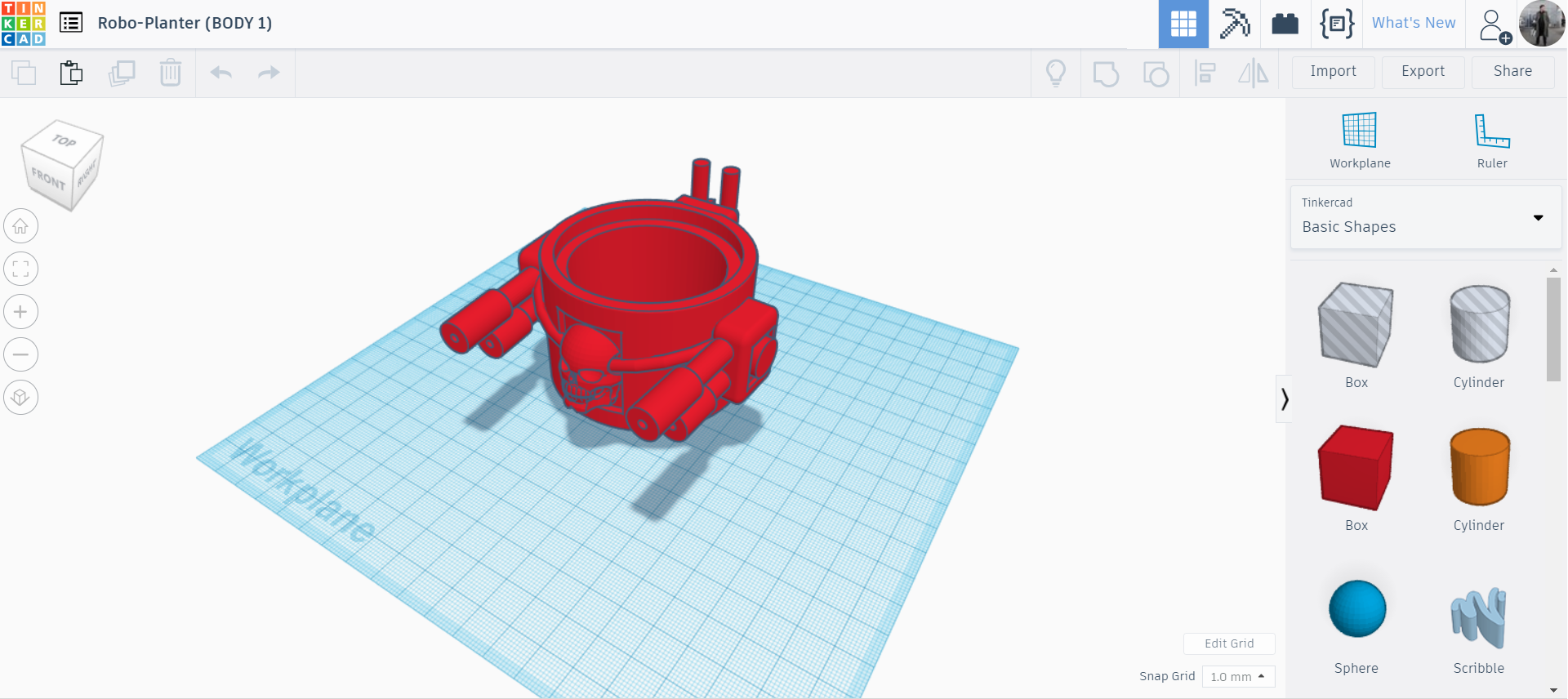Click the Duplicate and repeat icon
This screenshot has height=699, width=1568.
[x=122, y=73]
